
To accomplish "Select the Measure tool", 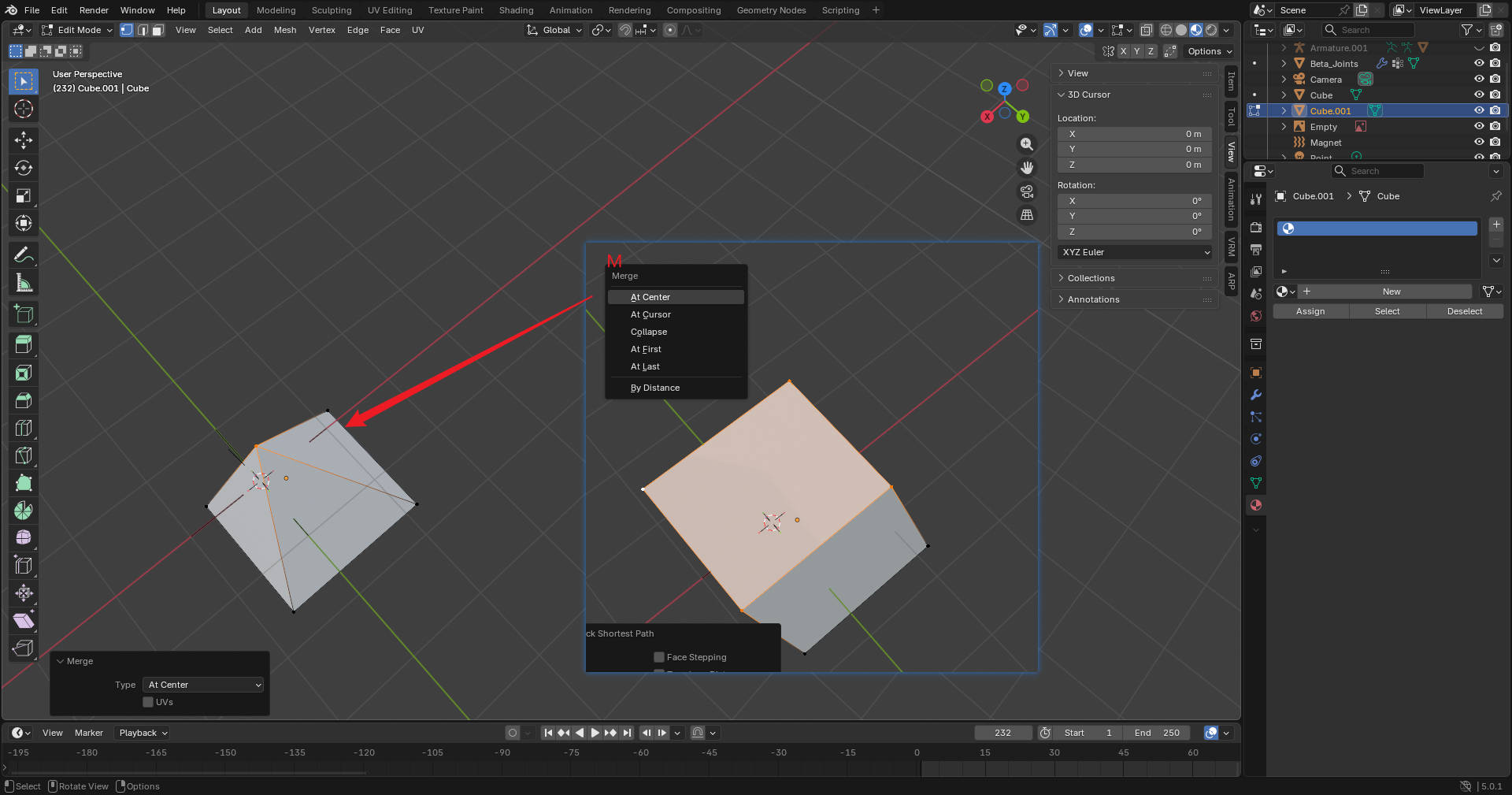I will point(24,282).
